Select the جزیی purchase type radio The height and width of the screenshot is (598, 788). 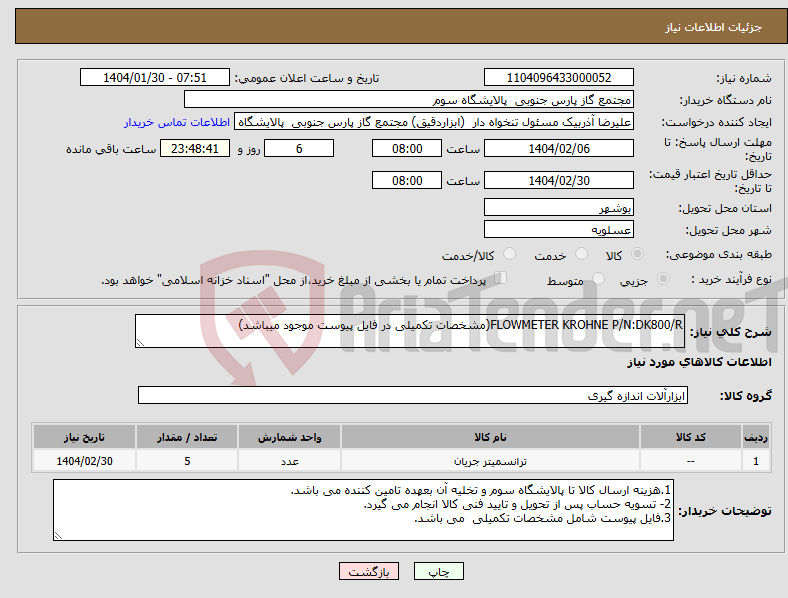tap(663, 278)
